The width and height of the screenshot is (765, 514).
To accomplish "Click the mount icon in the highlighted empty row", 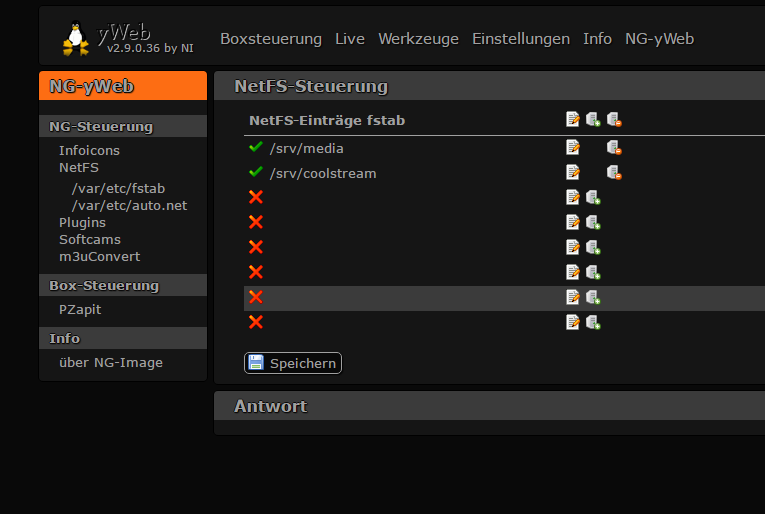I will pos(593,297).
